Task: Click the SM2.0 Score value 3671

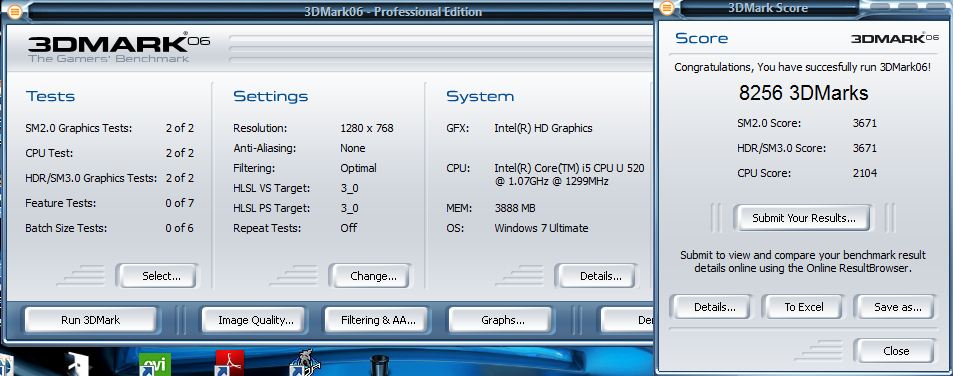Action: click(864, 123)
